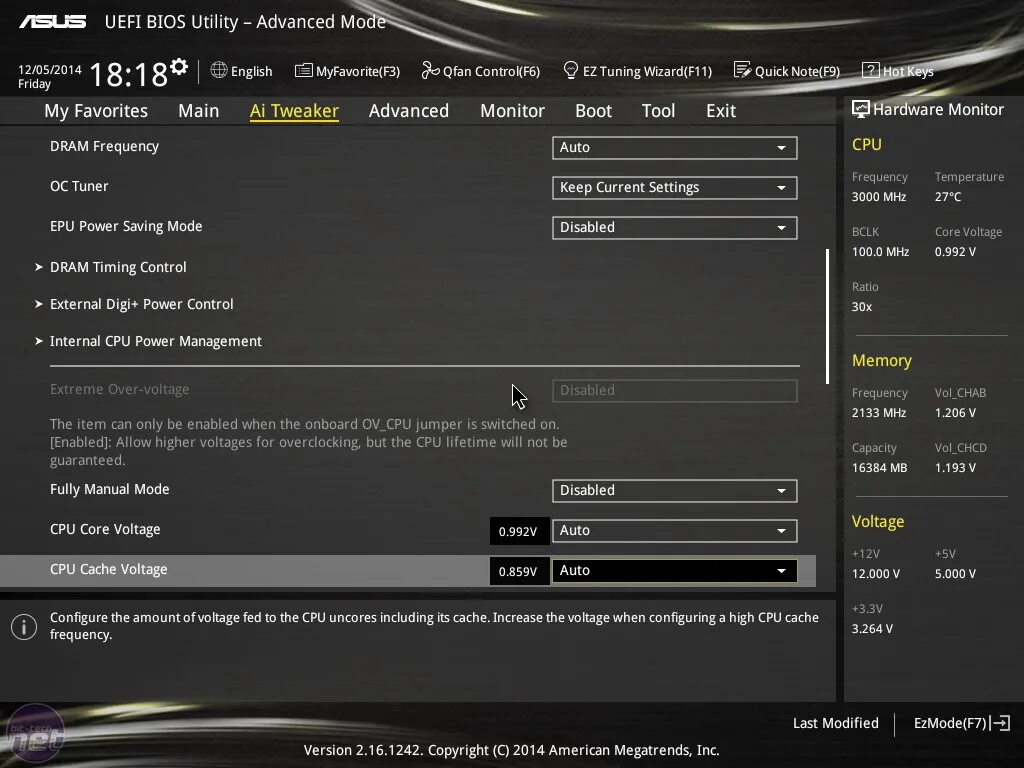Click the 0.992V CPU Core Voltage value
Screen dimensions: 1024x768
[519, 532]
